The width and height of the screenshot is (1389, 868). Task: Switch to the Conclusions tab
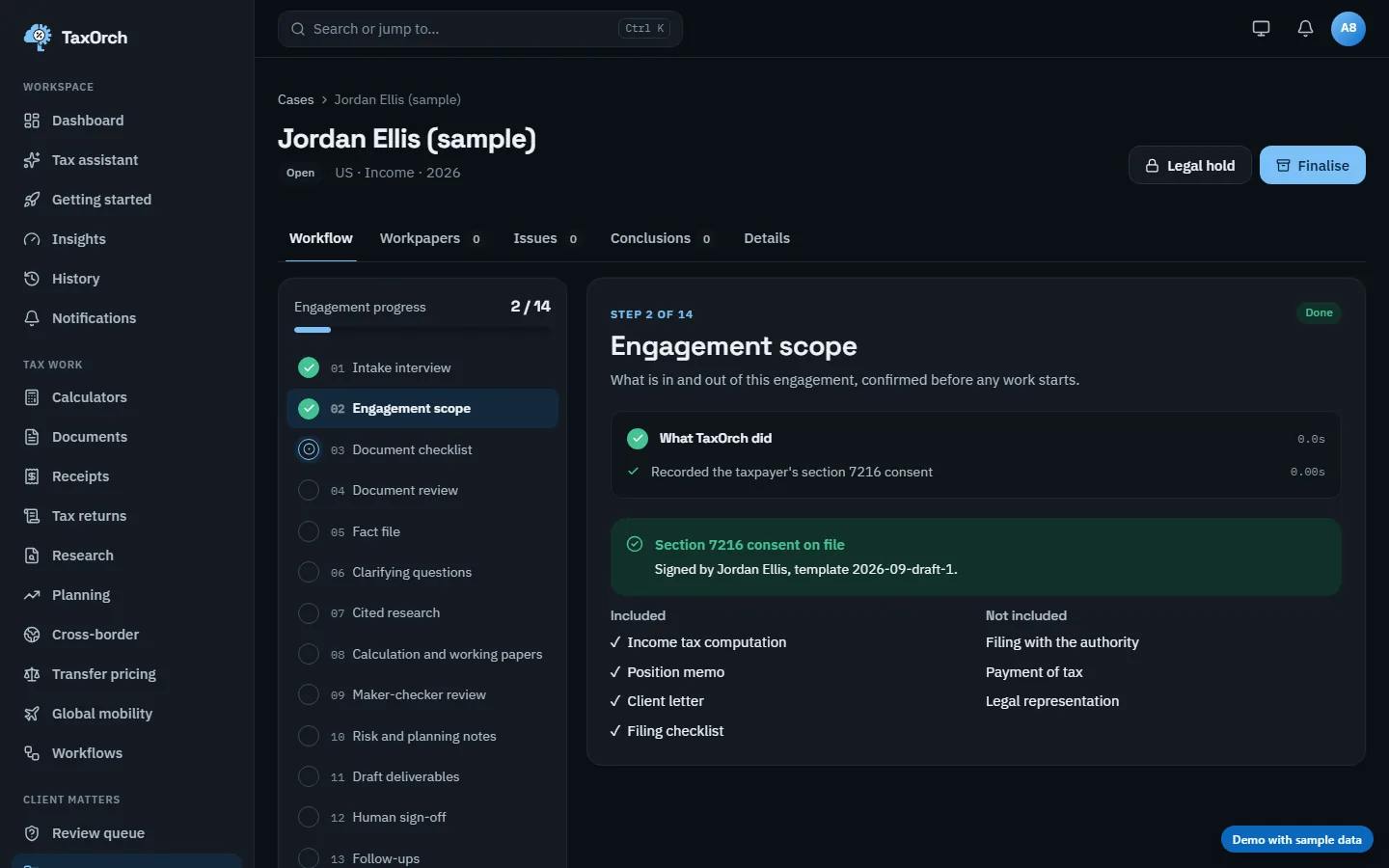[661, 238]
